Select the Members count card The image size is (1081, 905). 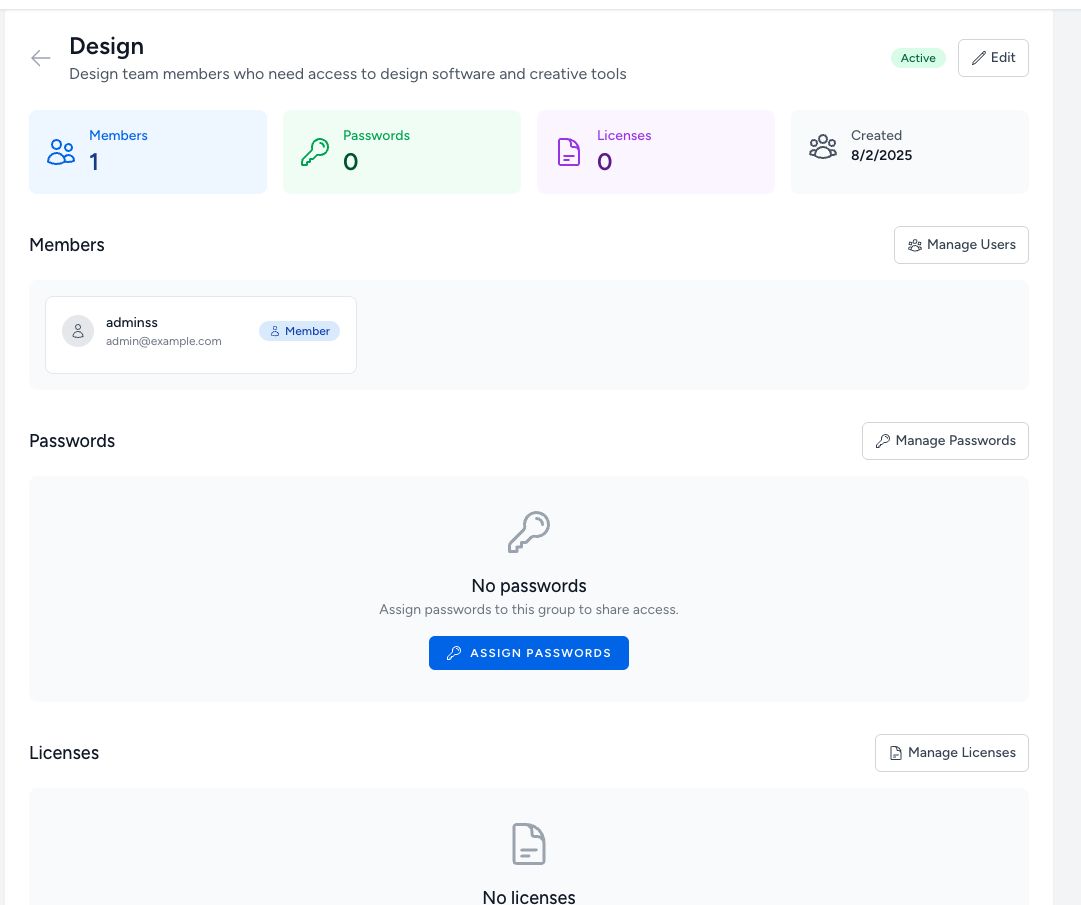(x=148, y=152)
